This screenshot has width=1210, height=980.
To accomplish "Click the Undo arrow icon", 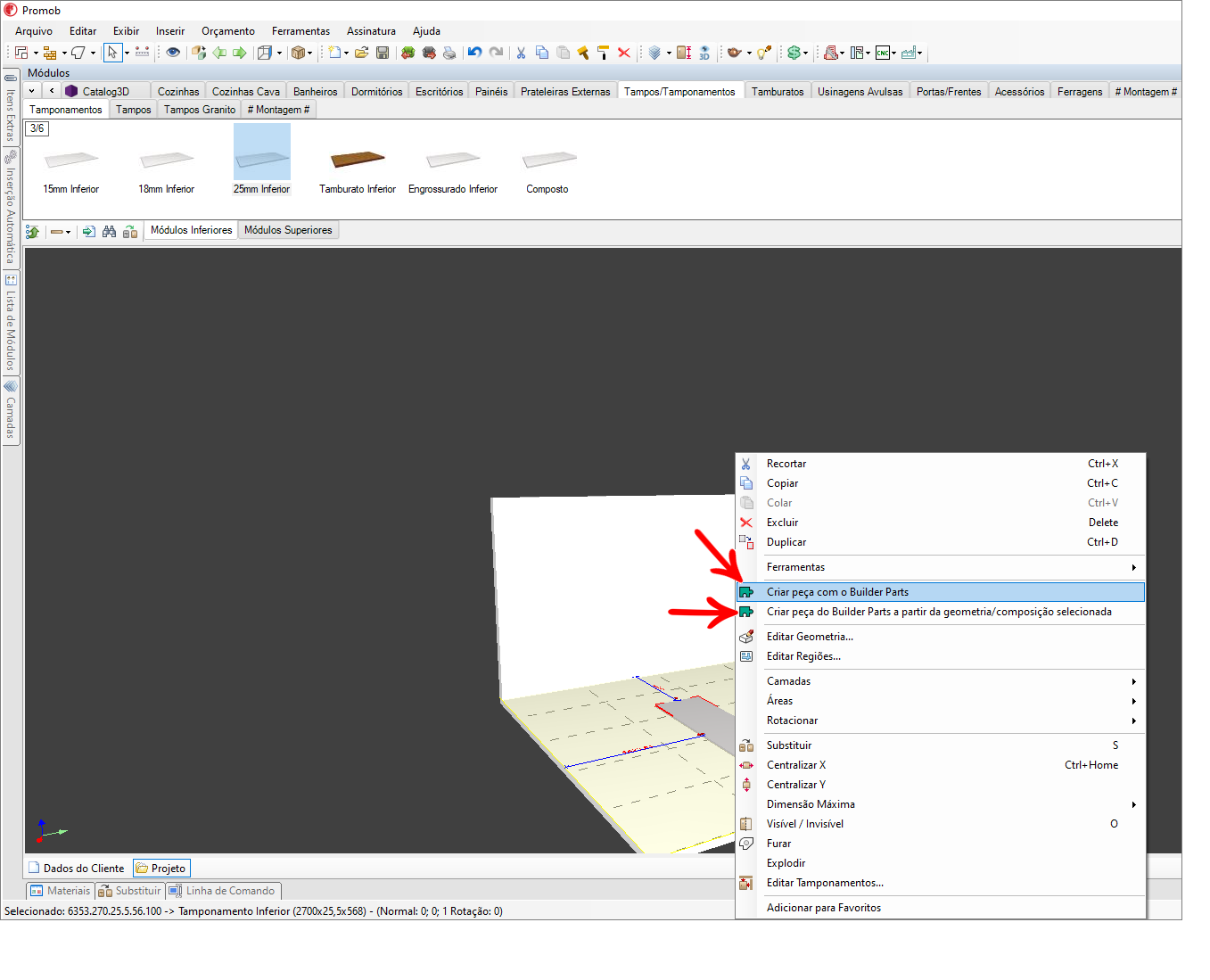I will (x=474, y=53).
